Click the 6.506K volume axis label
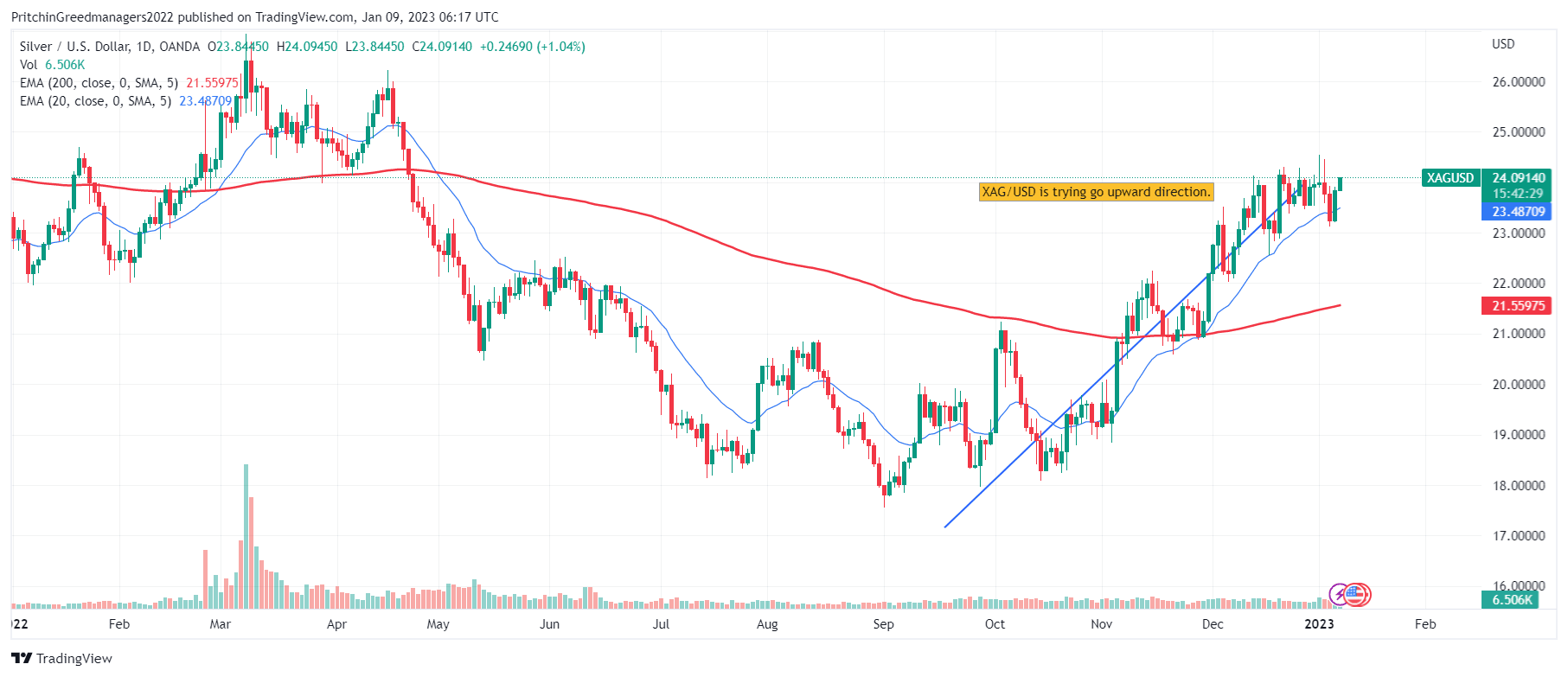Screen dimensions: 1568x677 (x=1511, y=599)
